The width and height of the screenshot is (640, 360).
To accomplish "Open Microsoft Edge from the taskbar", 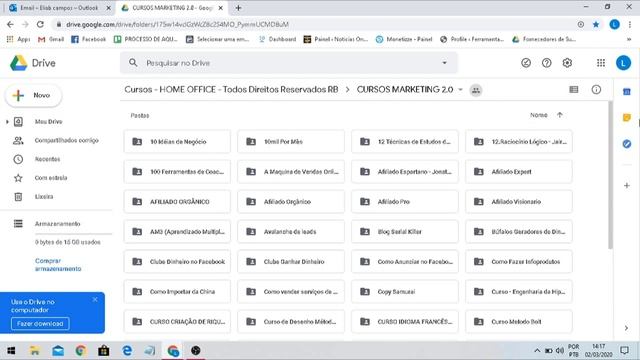I will tap(127, 351).
